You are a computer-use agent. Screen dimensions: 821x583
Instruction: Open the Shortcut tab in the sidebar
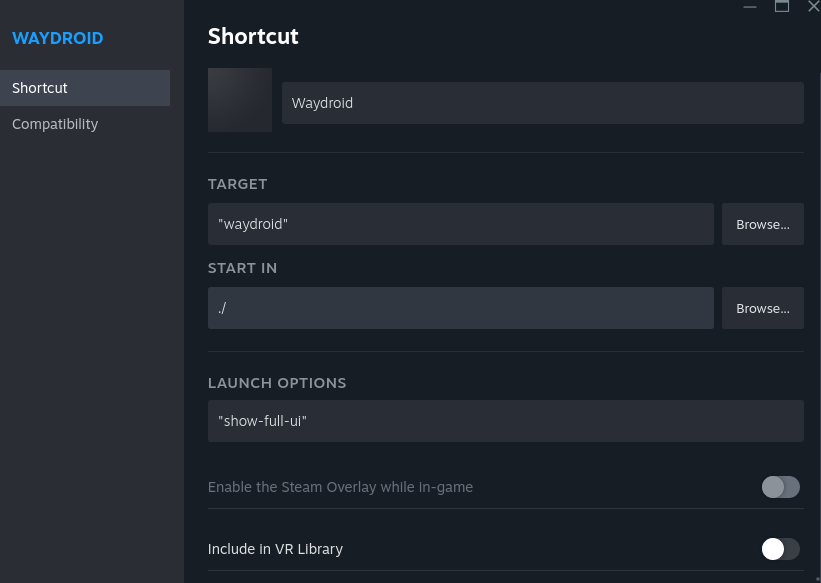click(x=85, y=88)
